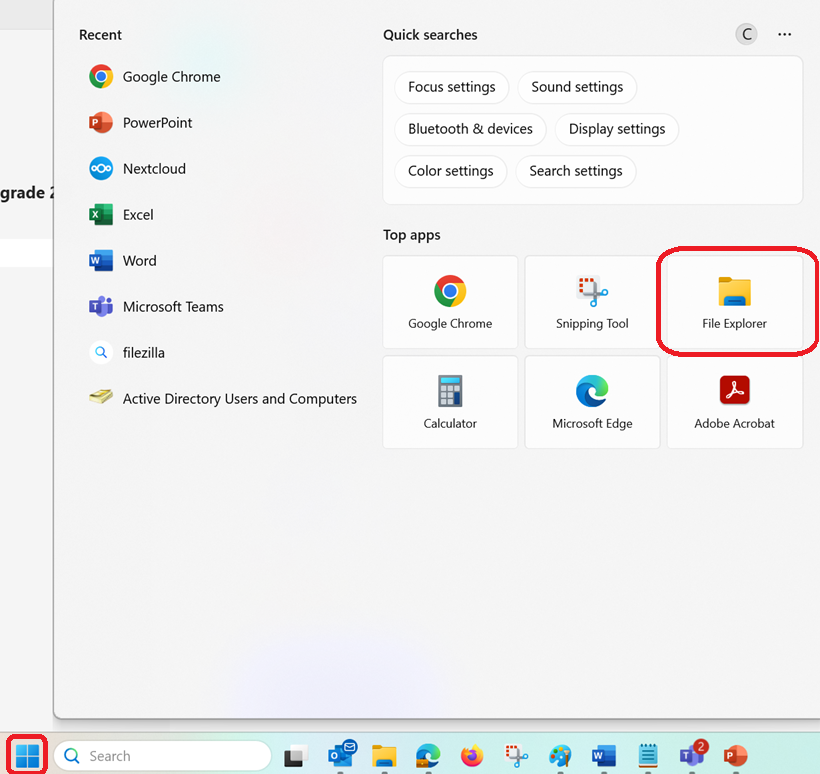Open the three-dot more options menu
820x774 pixels.
(784, 35)
